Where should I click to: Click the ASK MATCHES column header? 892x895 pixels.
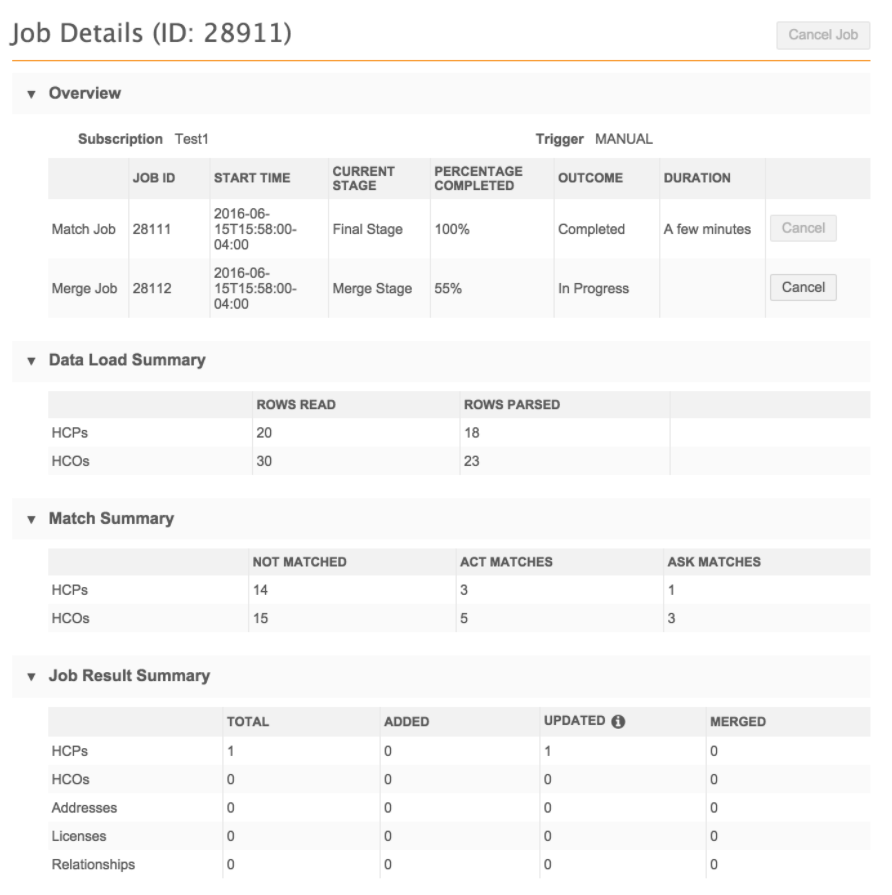coord(713,562)
